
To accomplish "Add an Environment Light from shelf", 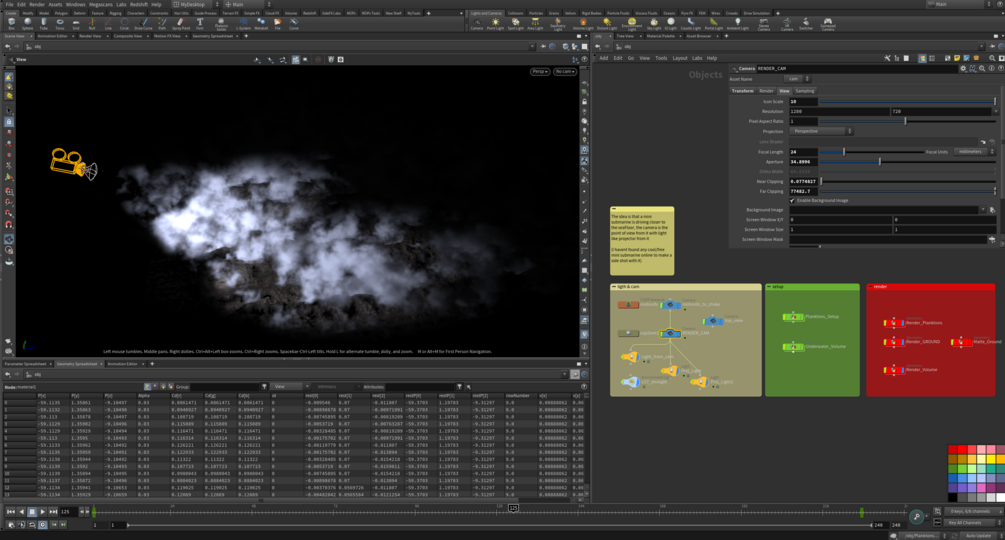I will tap(631, 24).
